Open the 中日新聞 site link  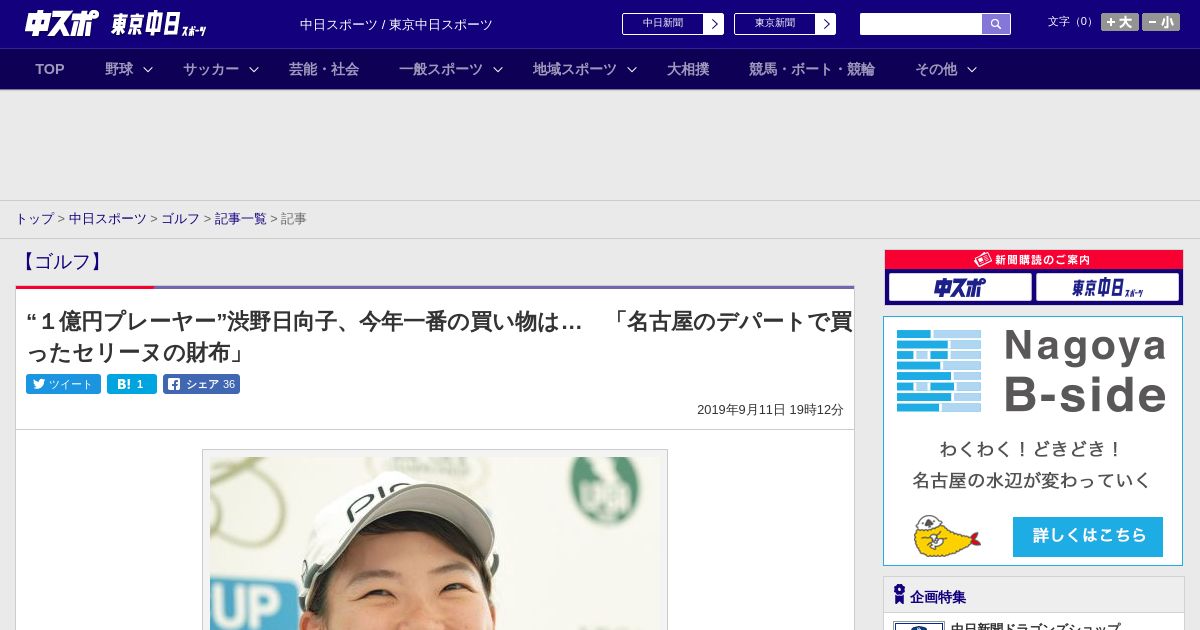(x=663, y=24)
